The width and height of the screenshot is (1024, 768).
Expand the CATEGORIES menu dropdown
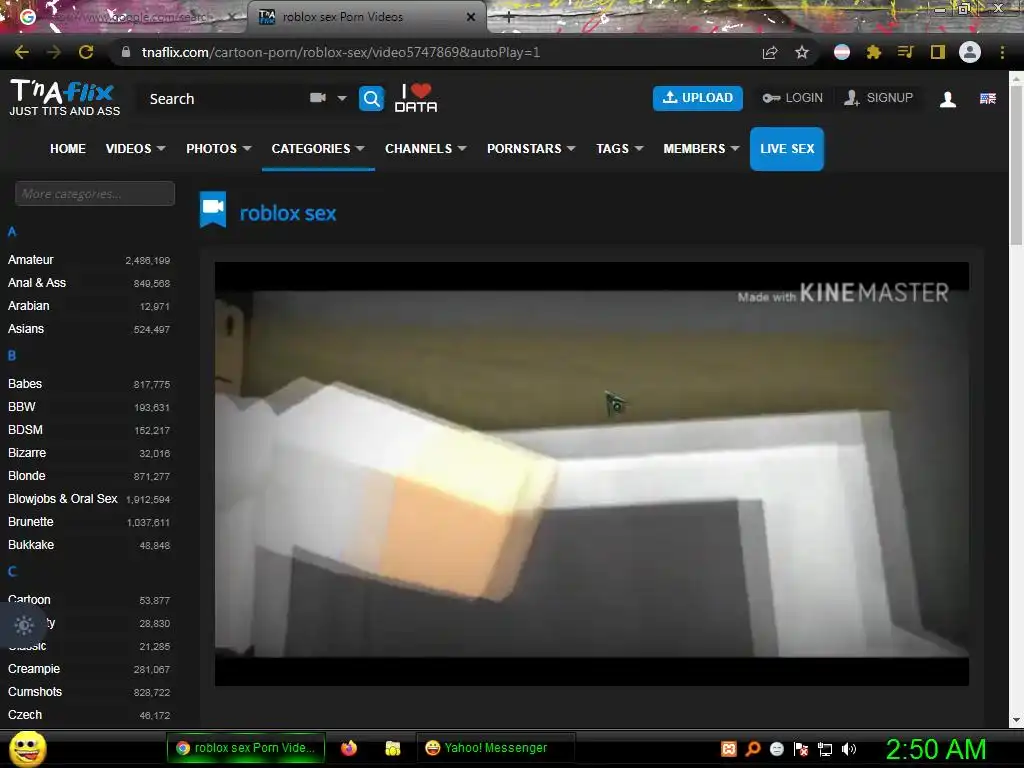(360, 149)
